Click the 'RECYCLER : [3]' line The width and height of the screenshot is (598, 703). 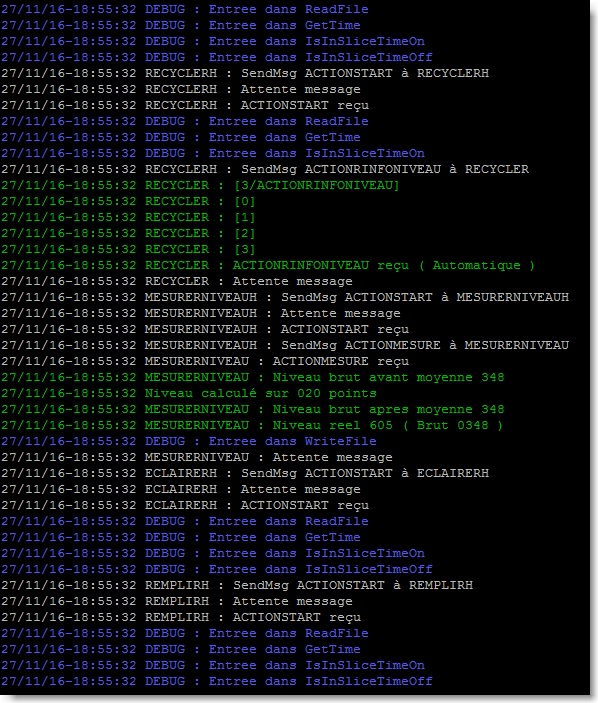128,250
